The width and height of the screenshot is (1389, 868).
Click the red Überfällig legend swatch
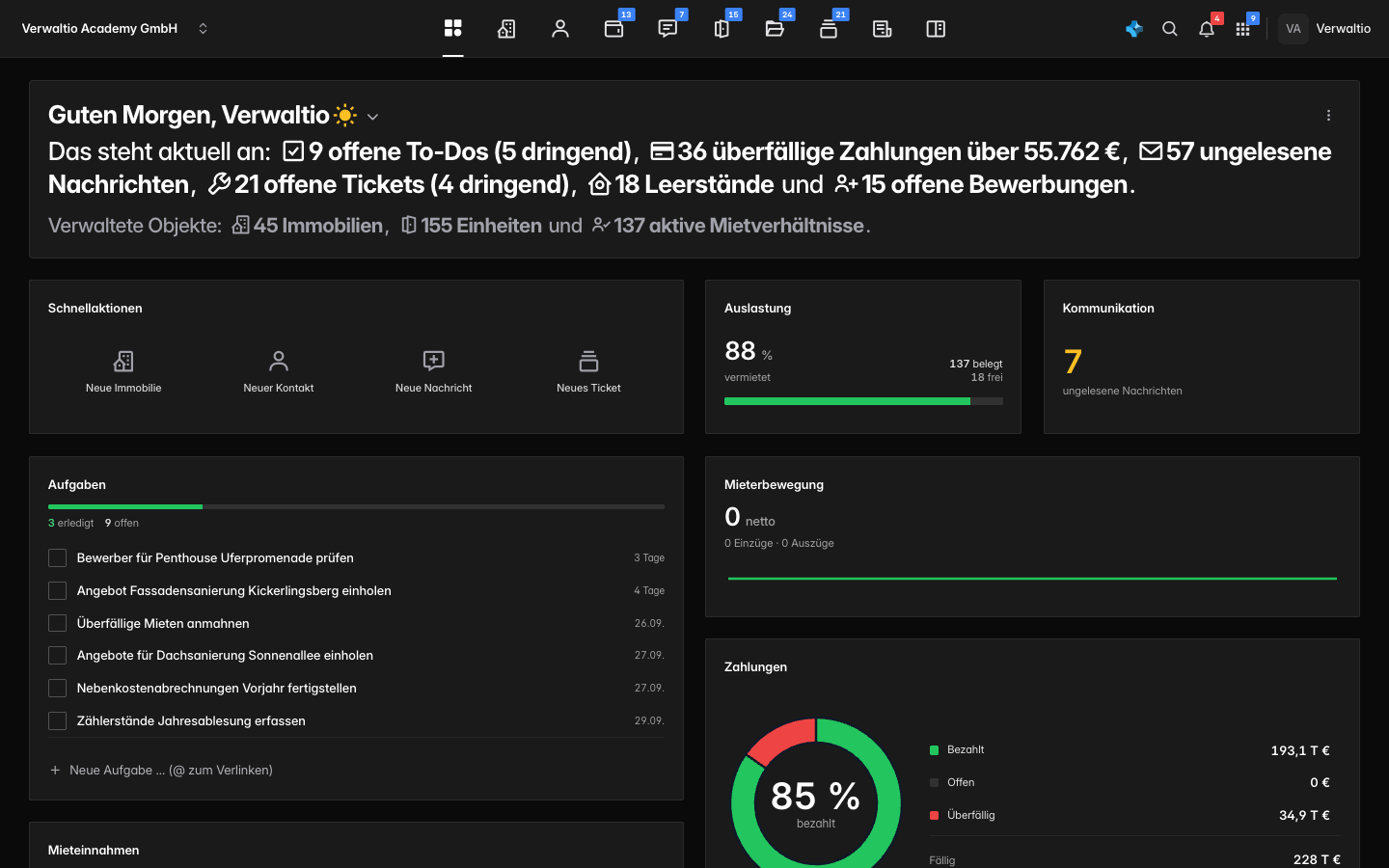pyautogui.click(x=934, y=815)
